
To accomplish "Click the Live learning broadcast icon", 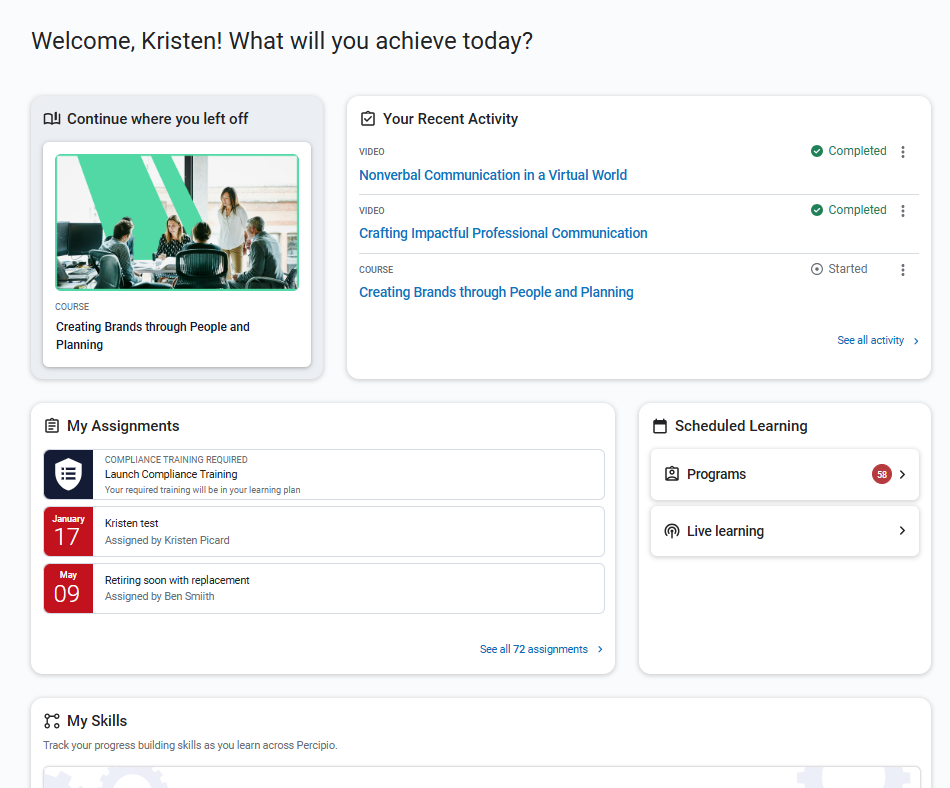I will coord(672,531).
